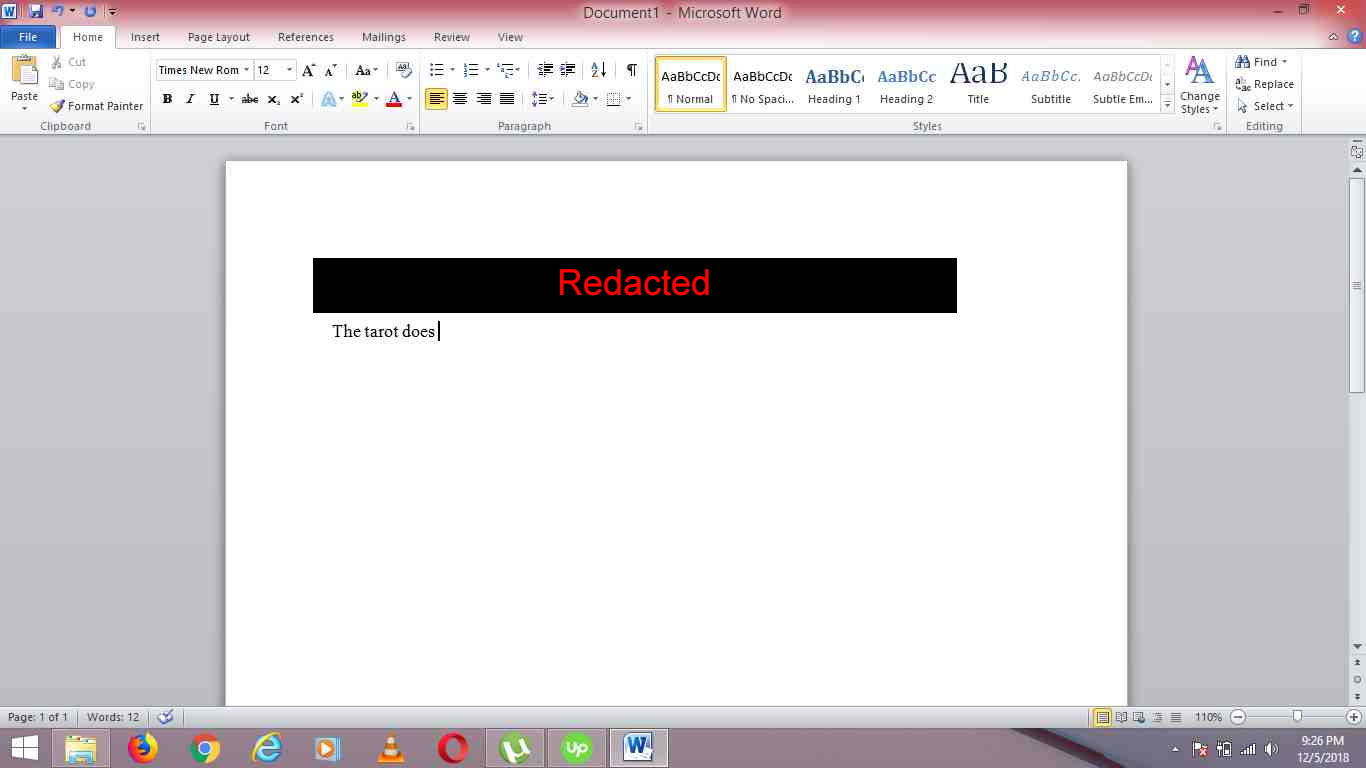Image resolution: width=1366 pixels, height=768 pixels.
Task: Click the vertical scrollbar thumb
Action: pos(1357,287)
